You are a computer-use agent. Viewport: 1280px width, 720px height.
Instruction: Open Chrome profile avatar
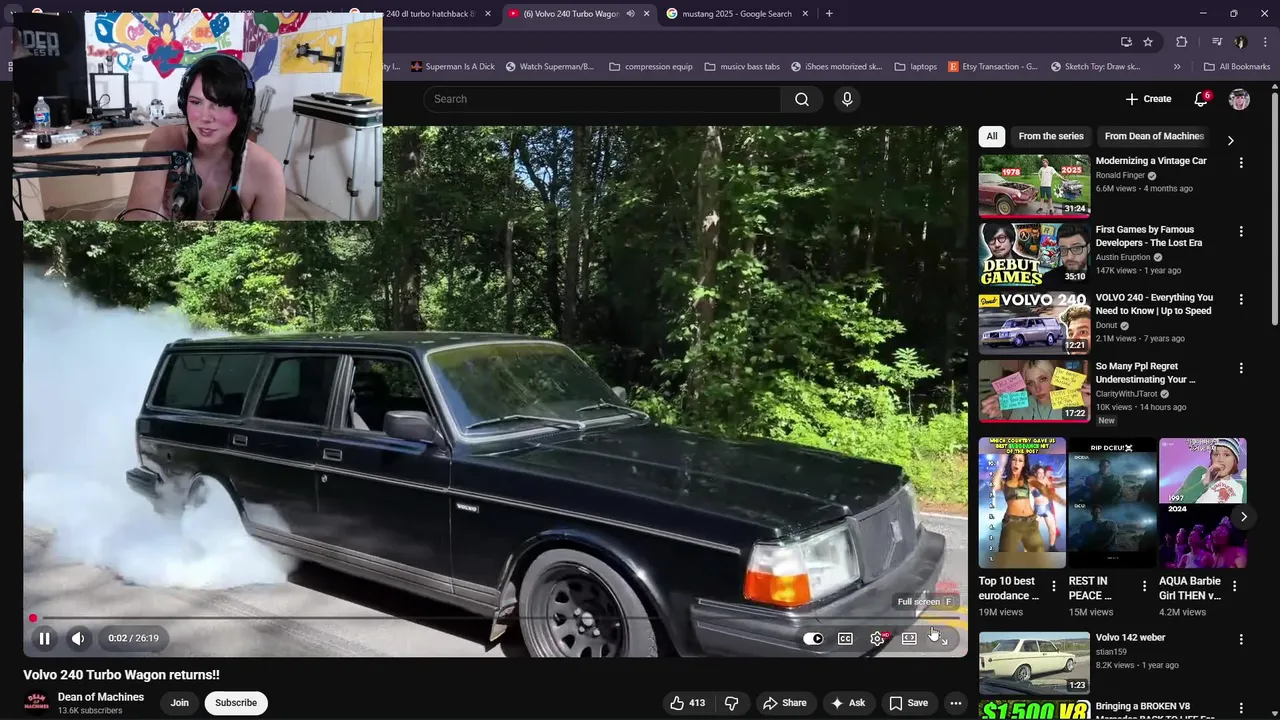1241,42
